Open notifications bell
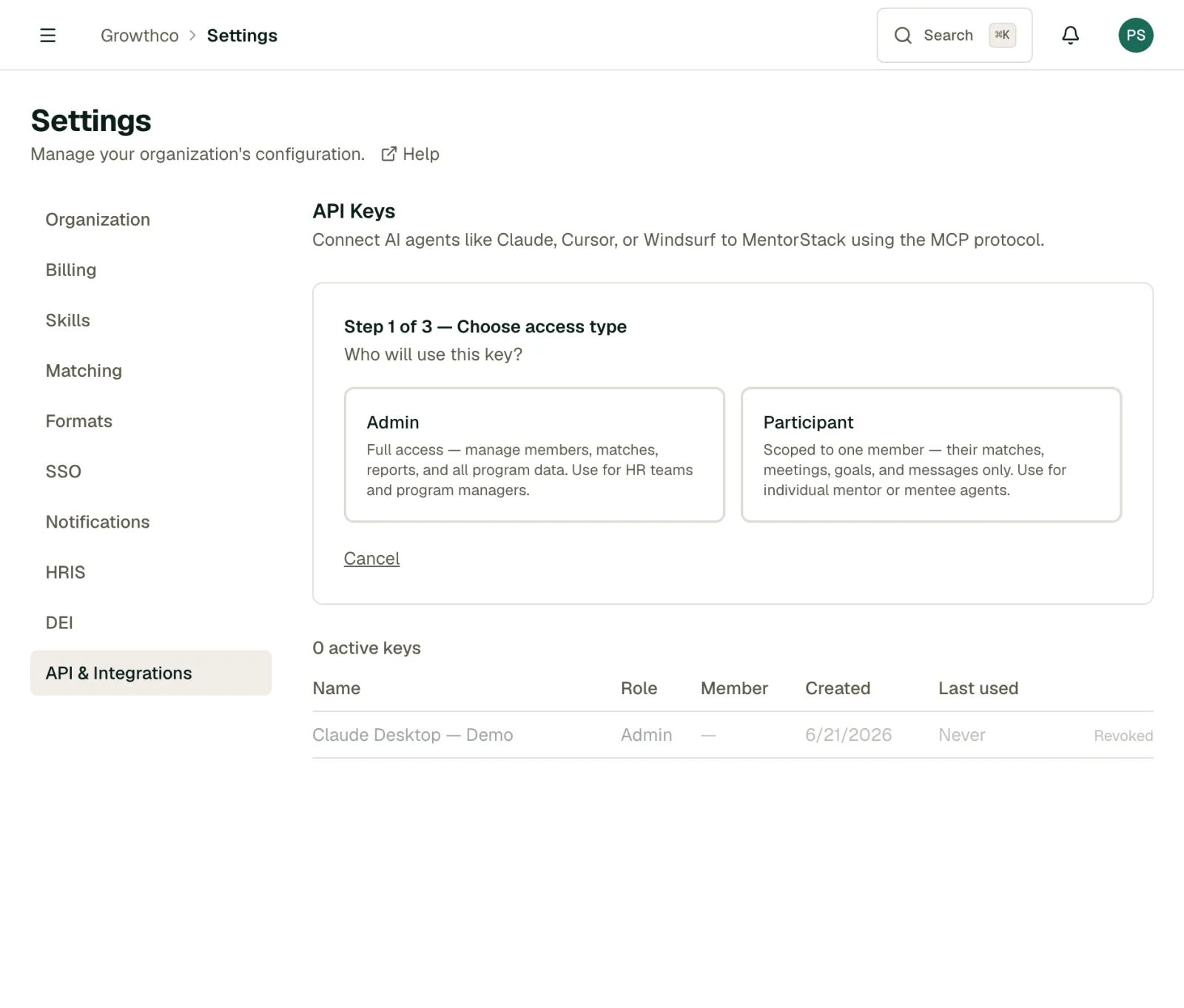This screenshot has width=1184, height=1008. coord(1070,36)
